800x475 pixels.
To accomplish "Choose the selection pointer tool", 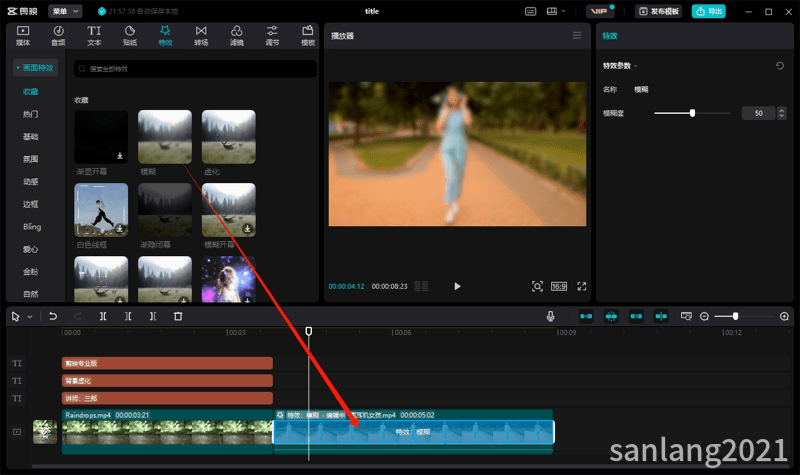I will tap(15, 317).
